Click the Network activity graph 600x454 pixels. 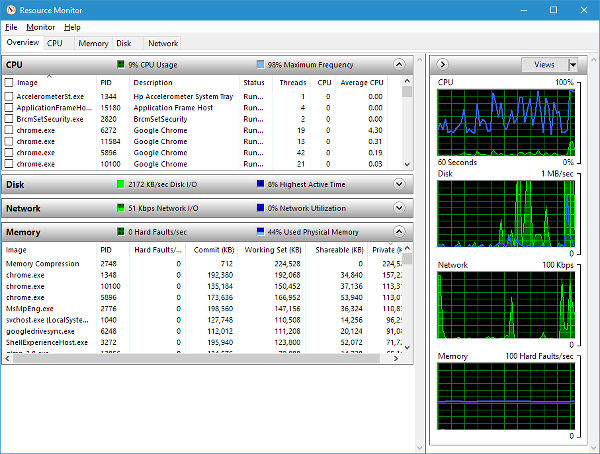click(506, 305)
